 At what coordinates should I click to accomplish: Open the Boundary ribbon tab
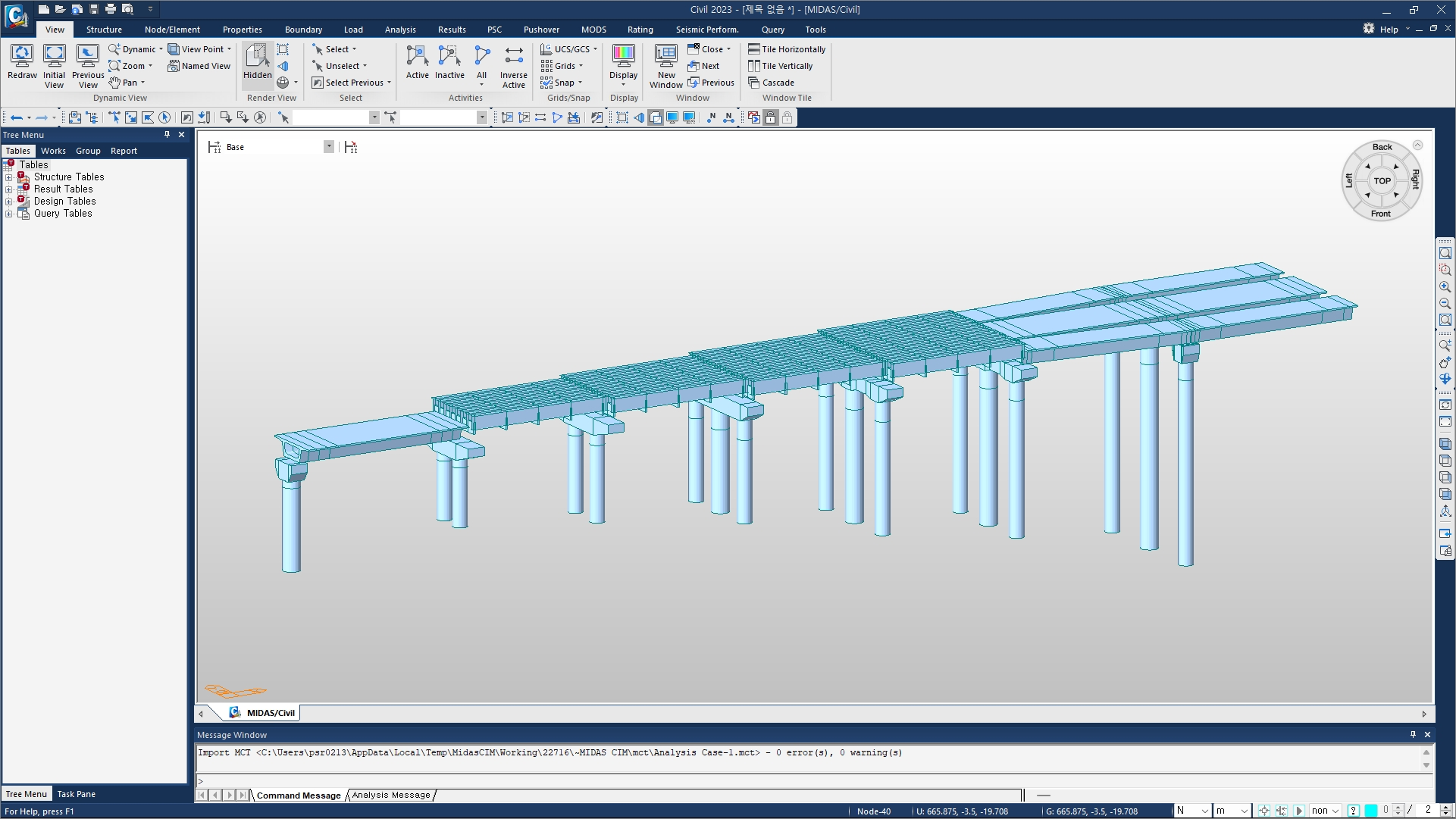click(x=303, y=30)
